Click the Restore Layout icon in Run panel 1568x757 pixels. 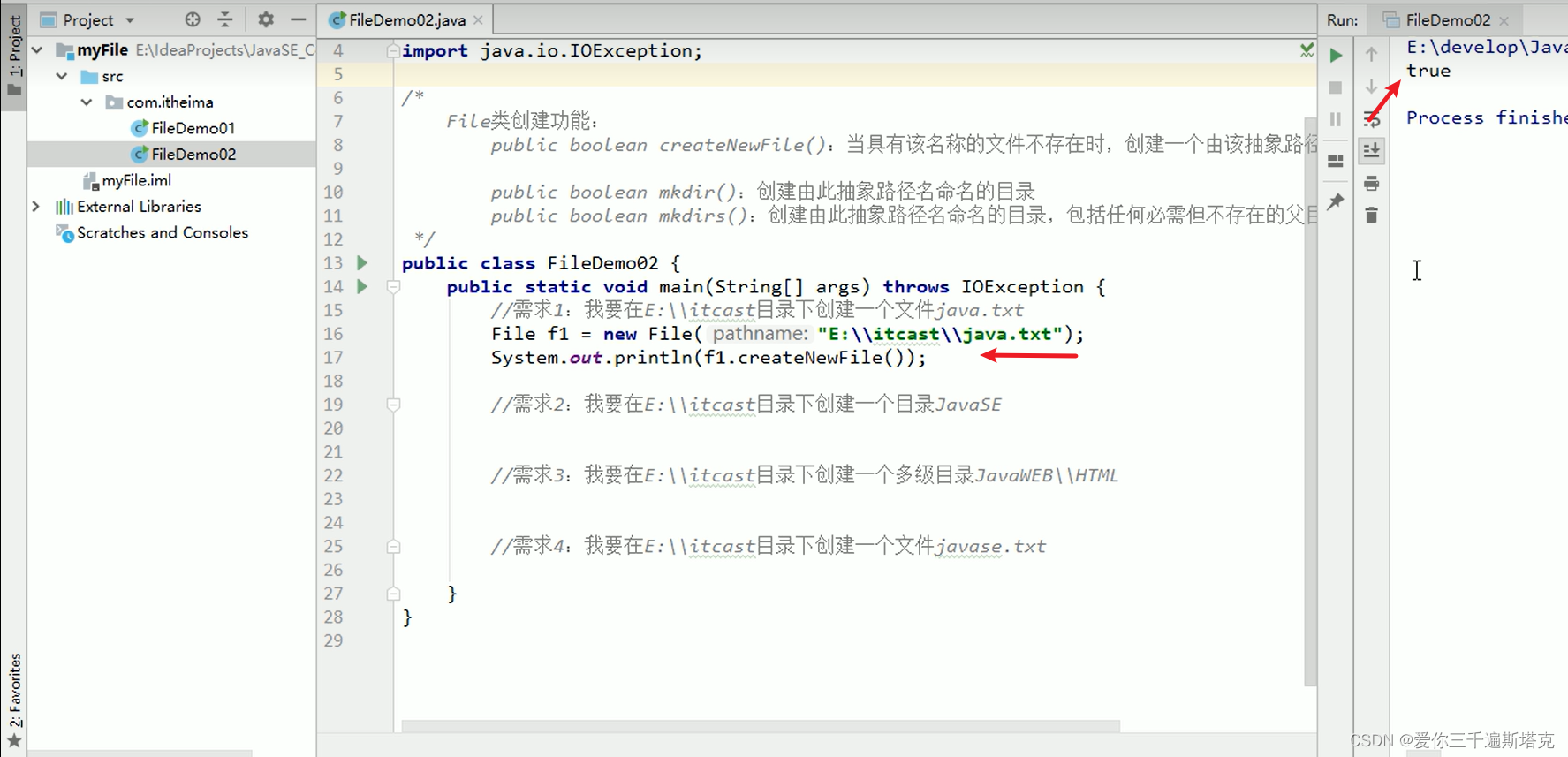[x=1336, y=161]
